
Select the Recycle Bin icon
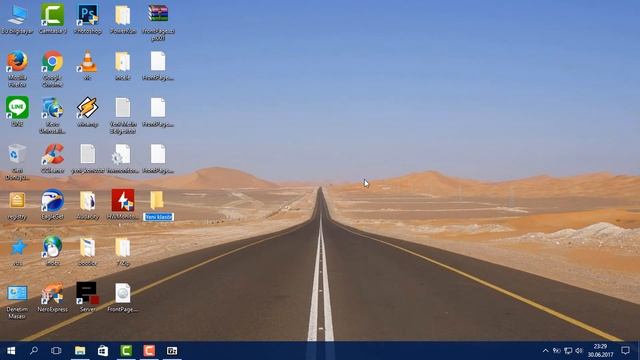click(x=17, y=154)
